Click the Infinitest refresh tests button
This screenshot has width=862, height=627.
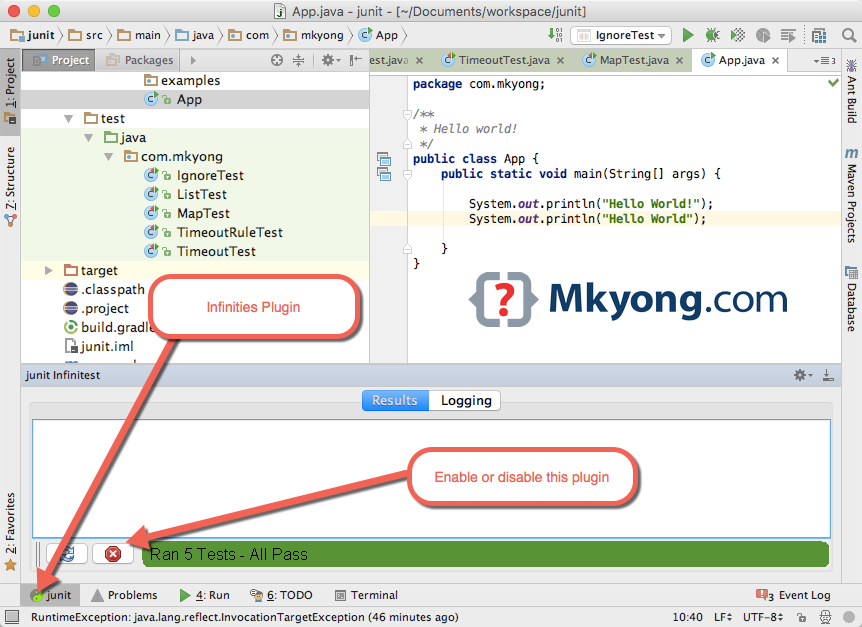[x=67, y=553]
